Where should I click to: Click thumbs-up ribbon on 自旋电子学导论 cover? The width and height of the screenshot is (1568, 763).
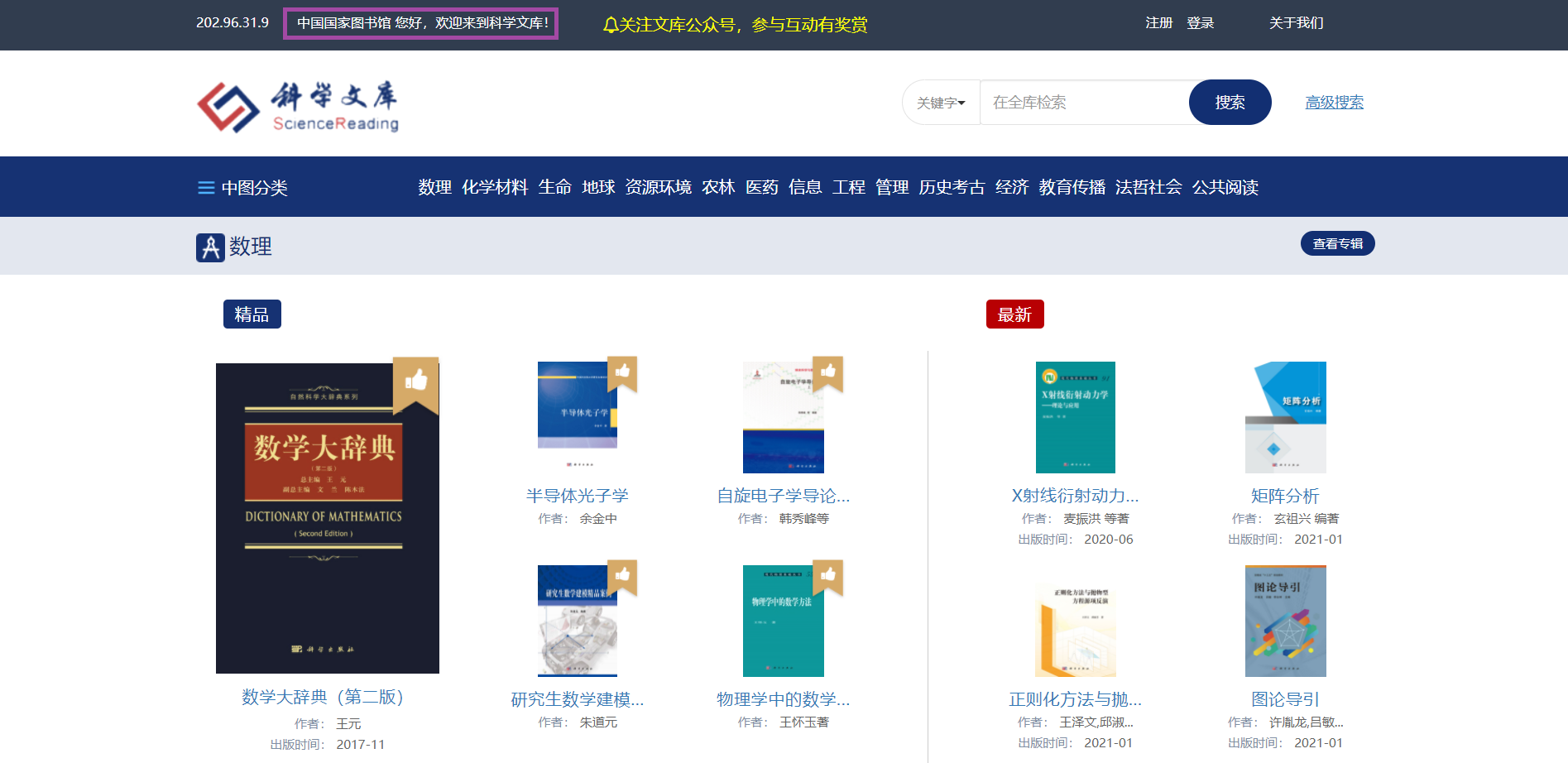click(827, 372)
